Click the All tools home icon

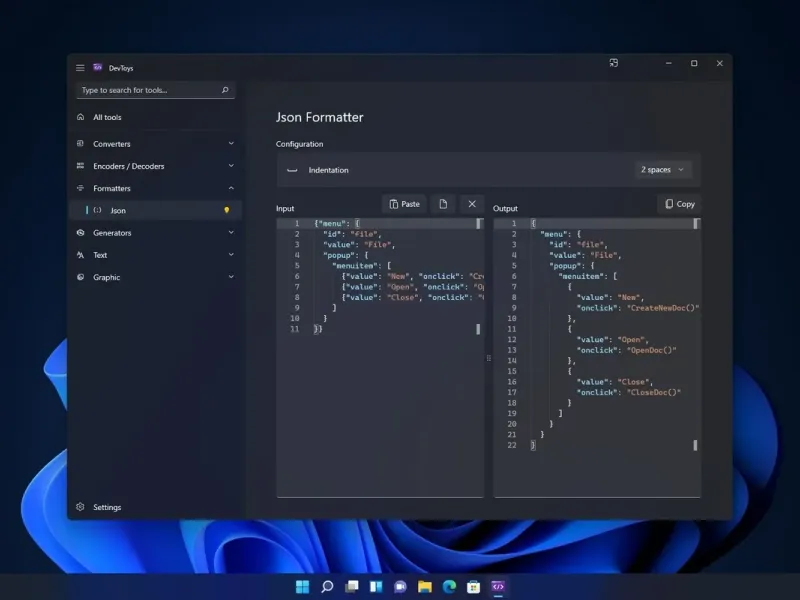pyautogui.click(x=81, y=117)
